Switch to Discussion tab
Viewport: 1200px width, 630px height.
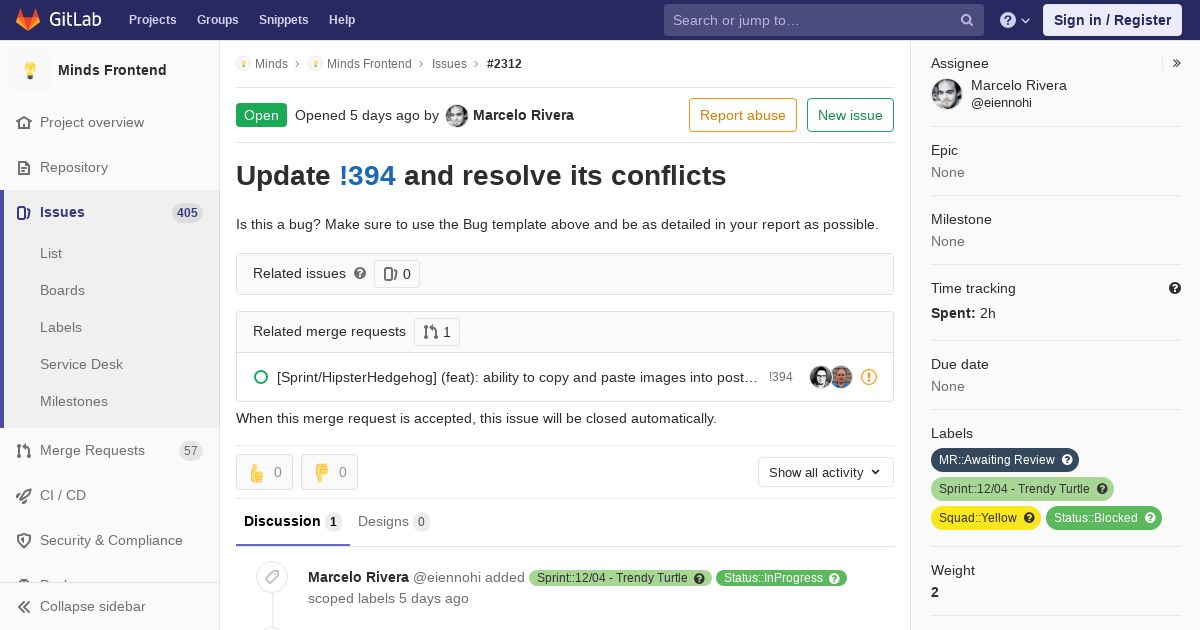(293, 521)
